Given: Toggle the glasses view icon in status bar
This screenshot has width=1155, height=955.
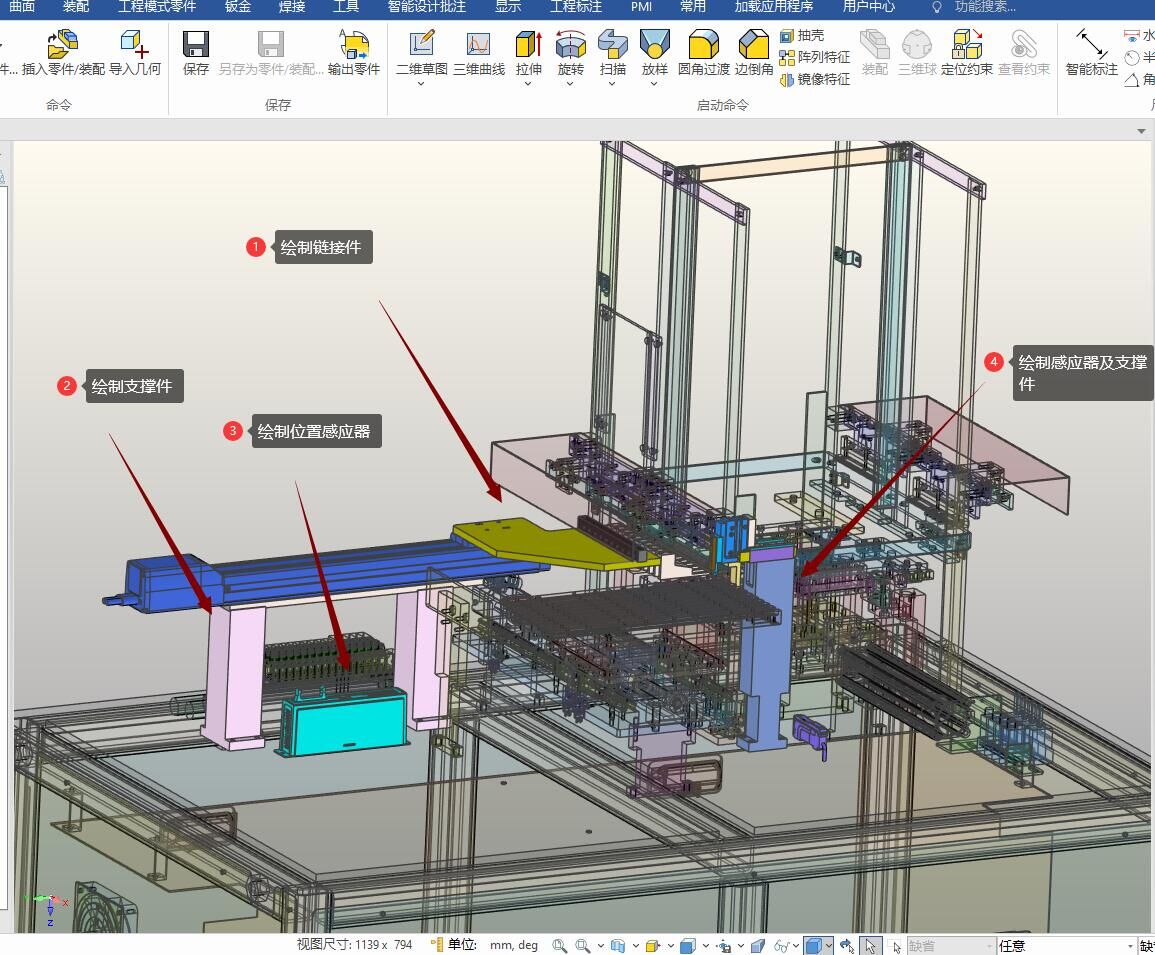Looking at the screenshot, I should [x=782, y=945].
